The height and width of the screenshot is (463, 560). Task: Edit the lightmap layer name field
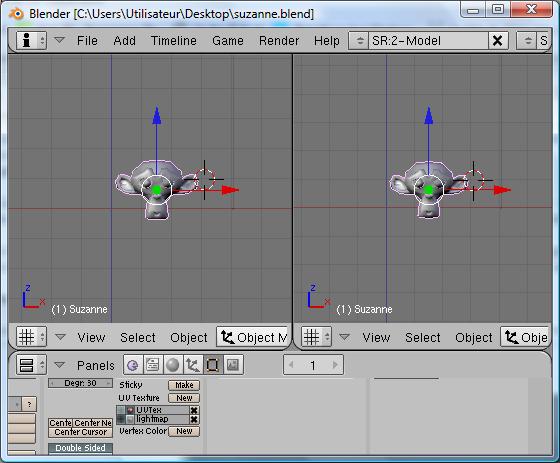click(162, 419)
